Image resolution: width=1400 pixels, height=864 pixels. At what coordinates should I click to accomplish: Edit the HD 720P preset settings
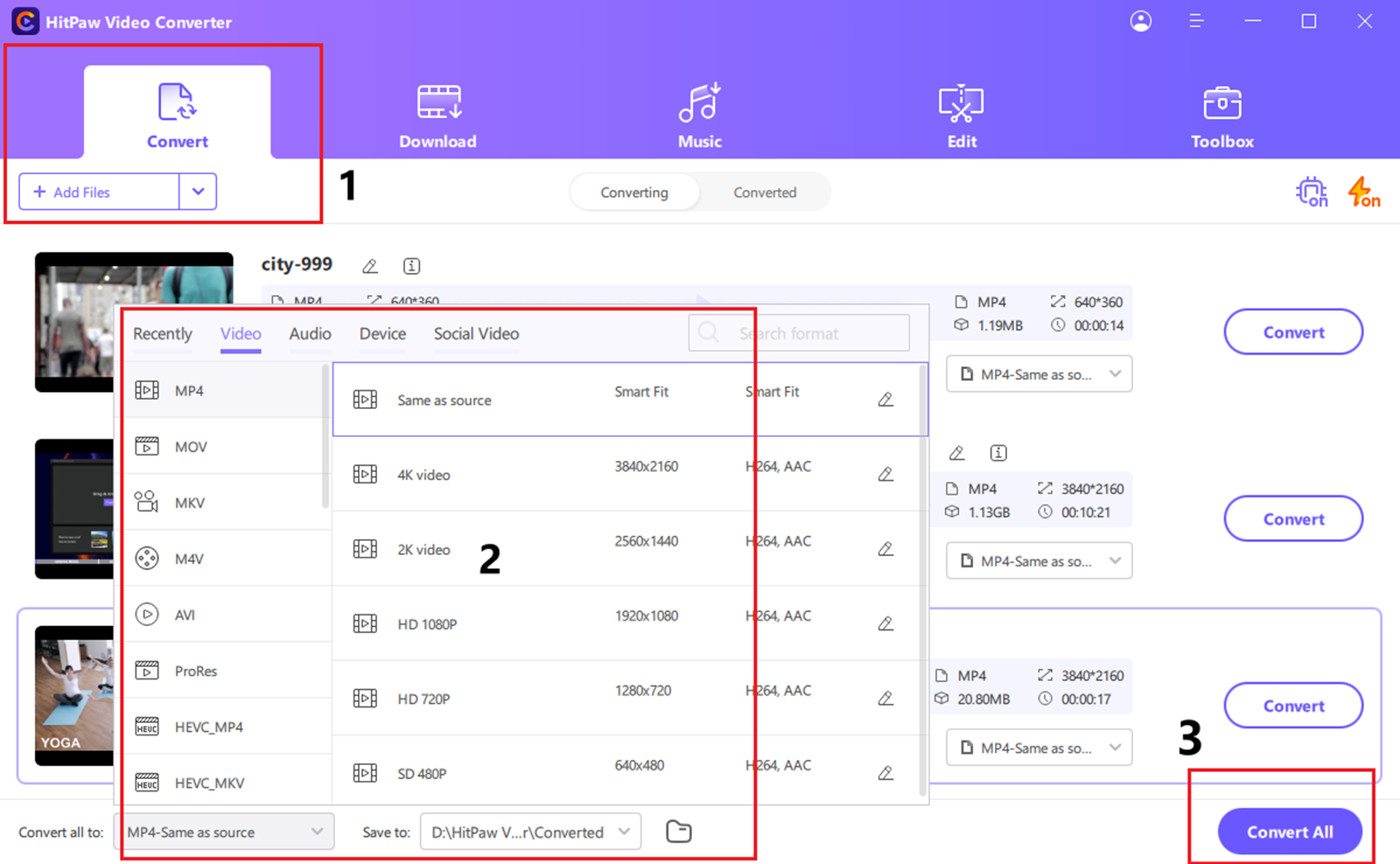(x=885, y=698)
